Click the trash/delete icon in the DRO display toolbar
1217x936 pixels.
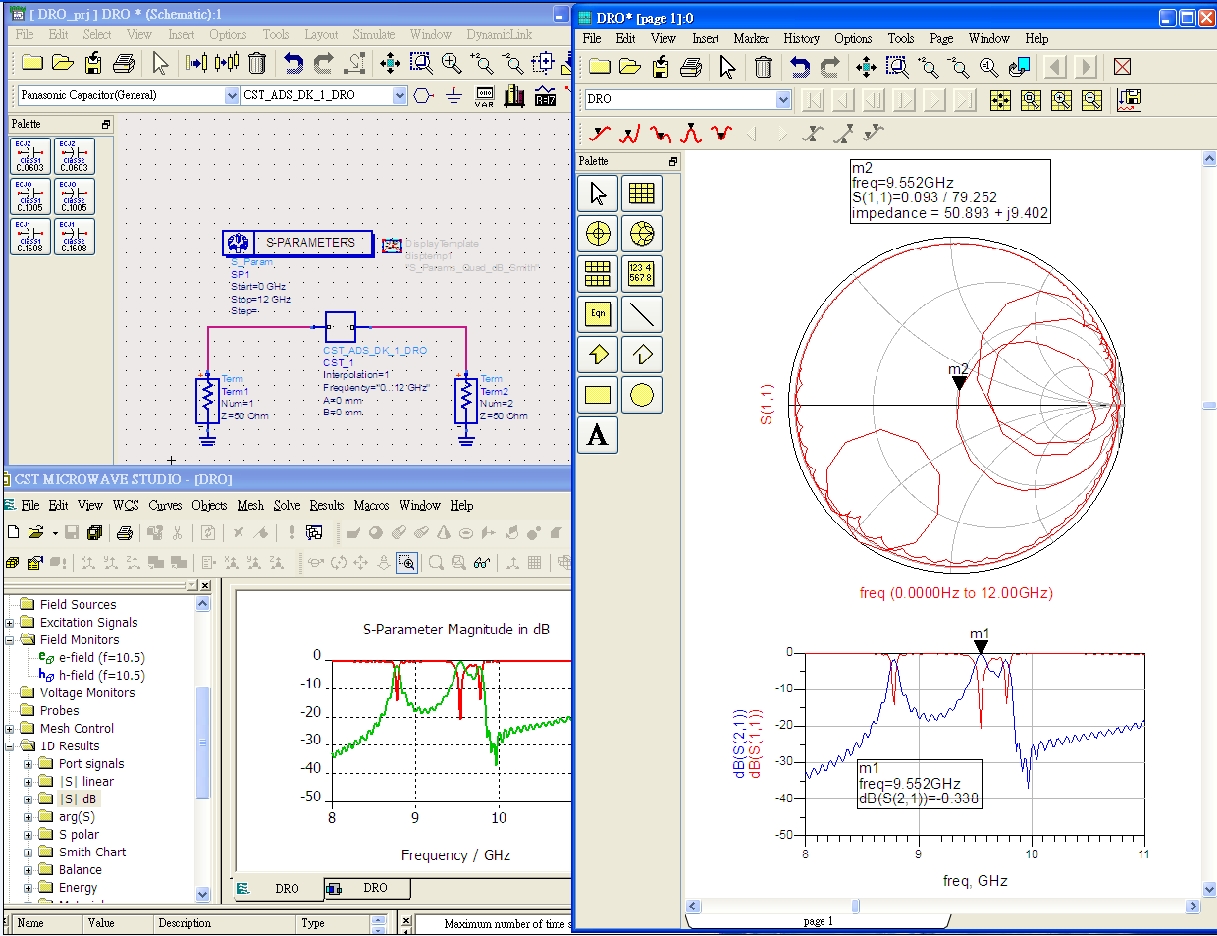(x=763, y=67)
